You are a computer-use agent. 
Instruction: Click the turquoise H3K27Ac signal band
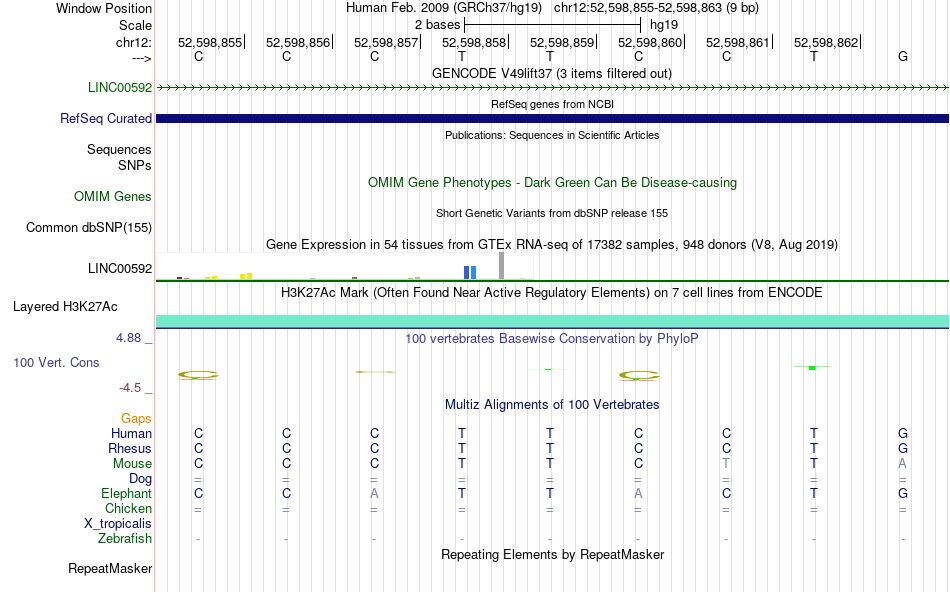[552, 321]
